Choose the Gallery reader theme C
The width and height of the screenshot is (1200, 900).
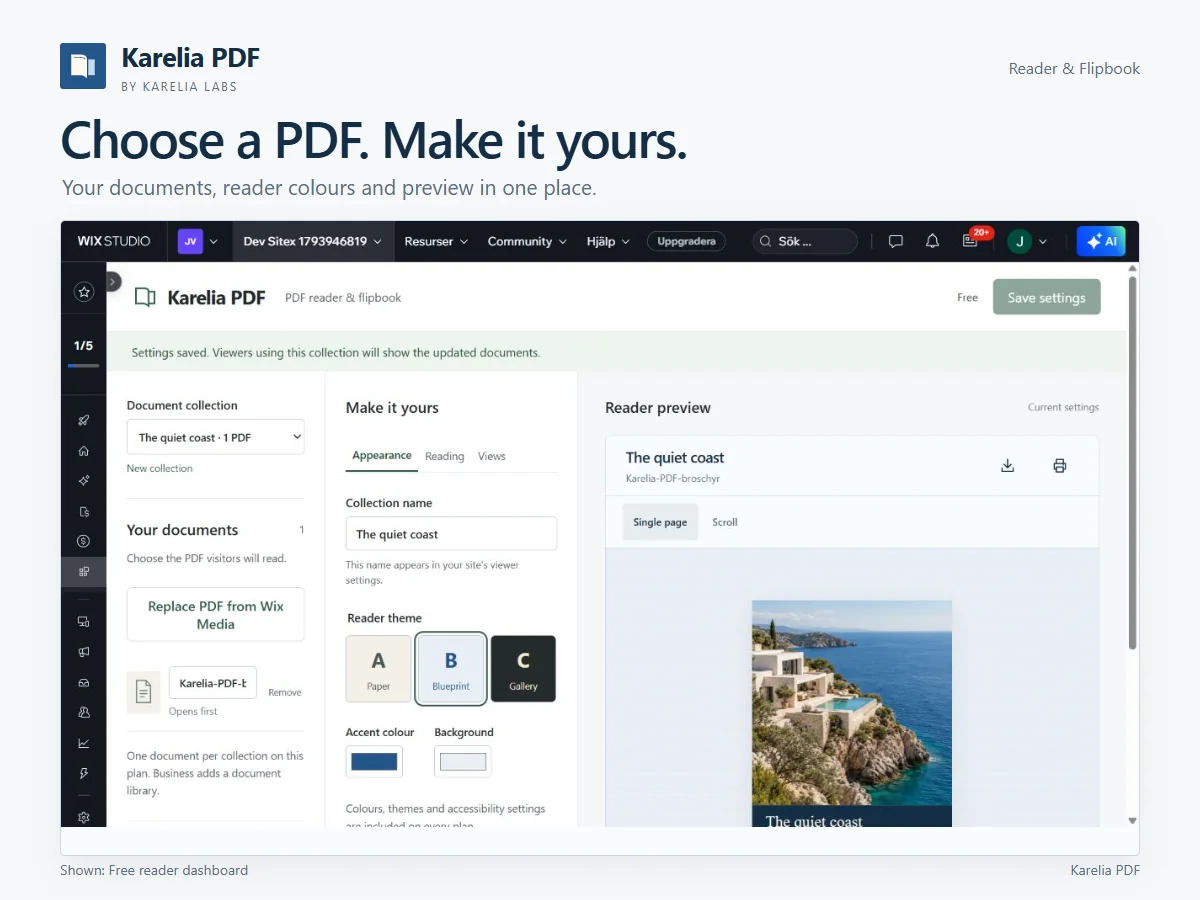click(523, 669)
